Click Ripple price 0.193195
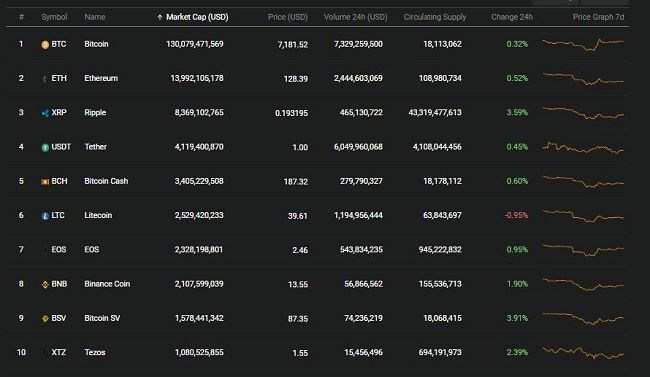The width and height of the screenshot is (650, 377). (291, 113)
